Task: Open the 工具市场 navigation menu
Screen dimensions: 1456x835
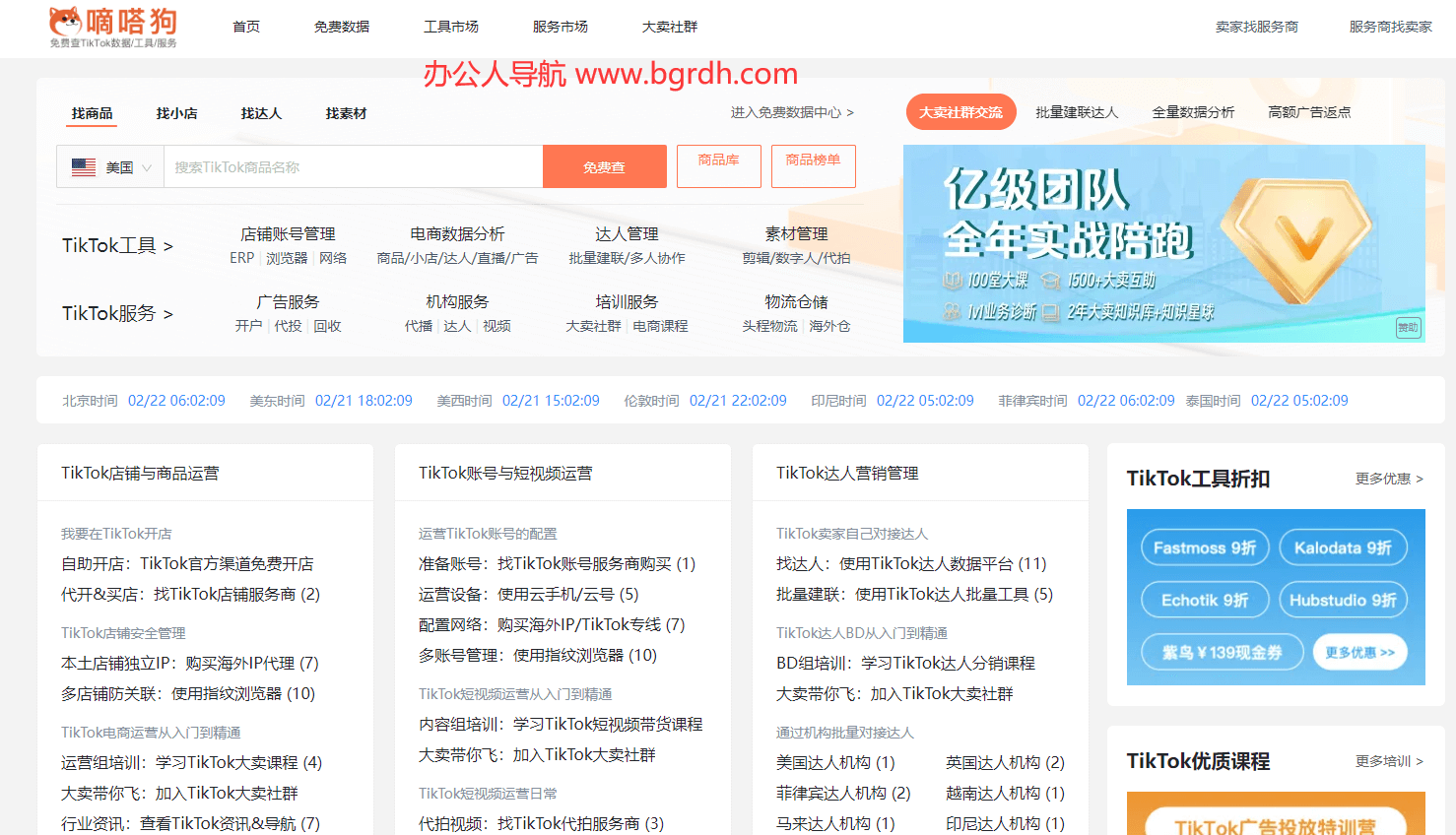Action: [x=450, y=27]
